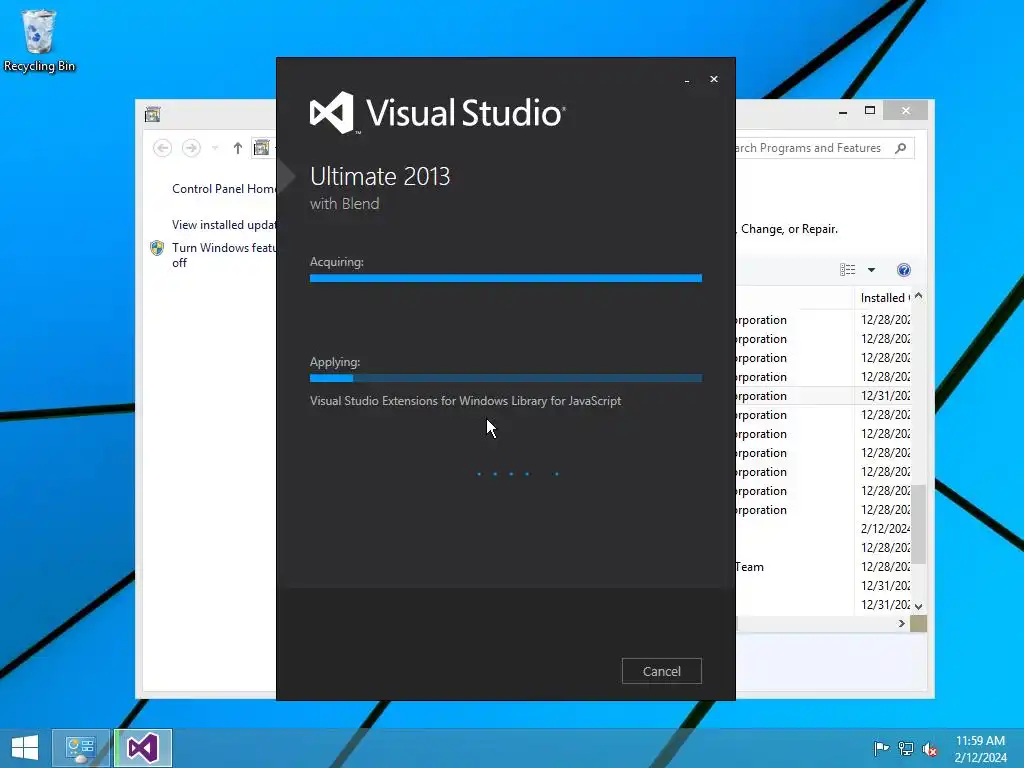
Task: Click the address bar Programs icon
Action: click(x=261, y=148)
